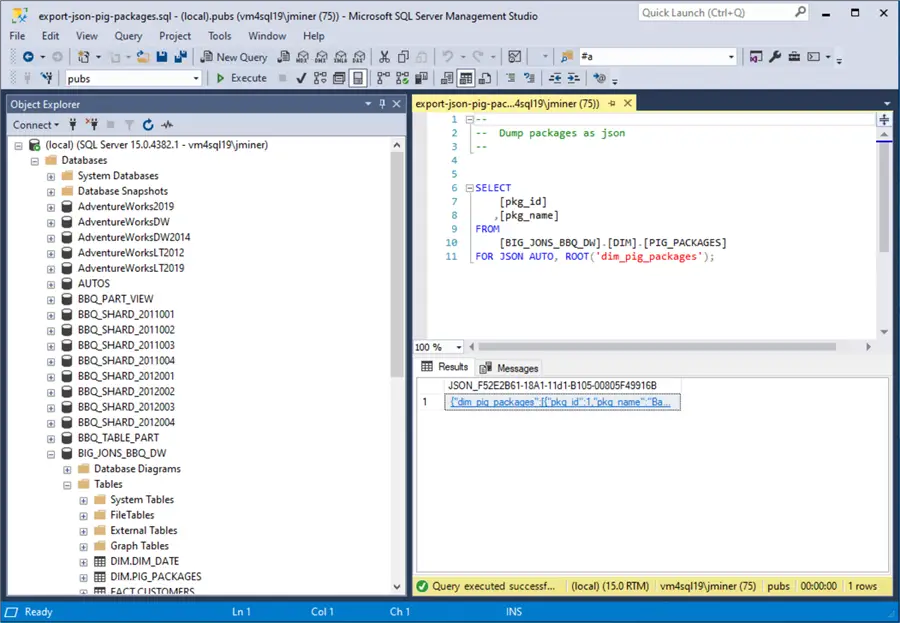Select the BBQ_SHARD_2011001 database
Viewport: 900px width, 623px height.
[x=126, y=314]
